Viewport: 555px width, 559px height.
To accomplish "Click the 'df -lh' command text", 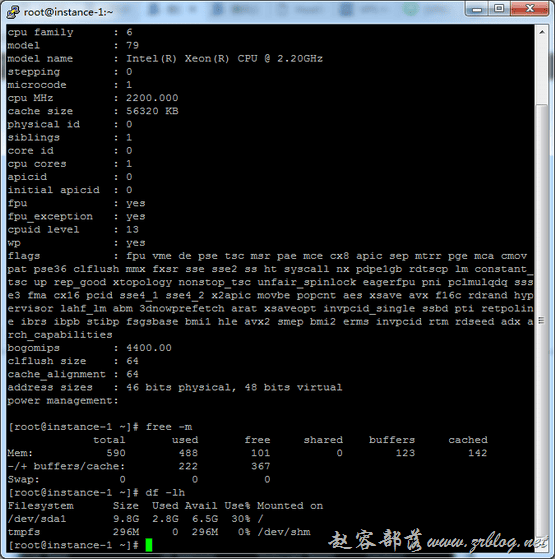I will [165, 492].
